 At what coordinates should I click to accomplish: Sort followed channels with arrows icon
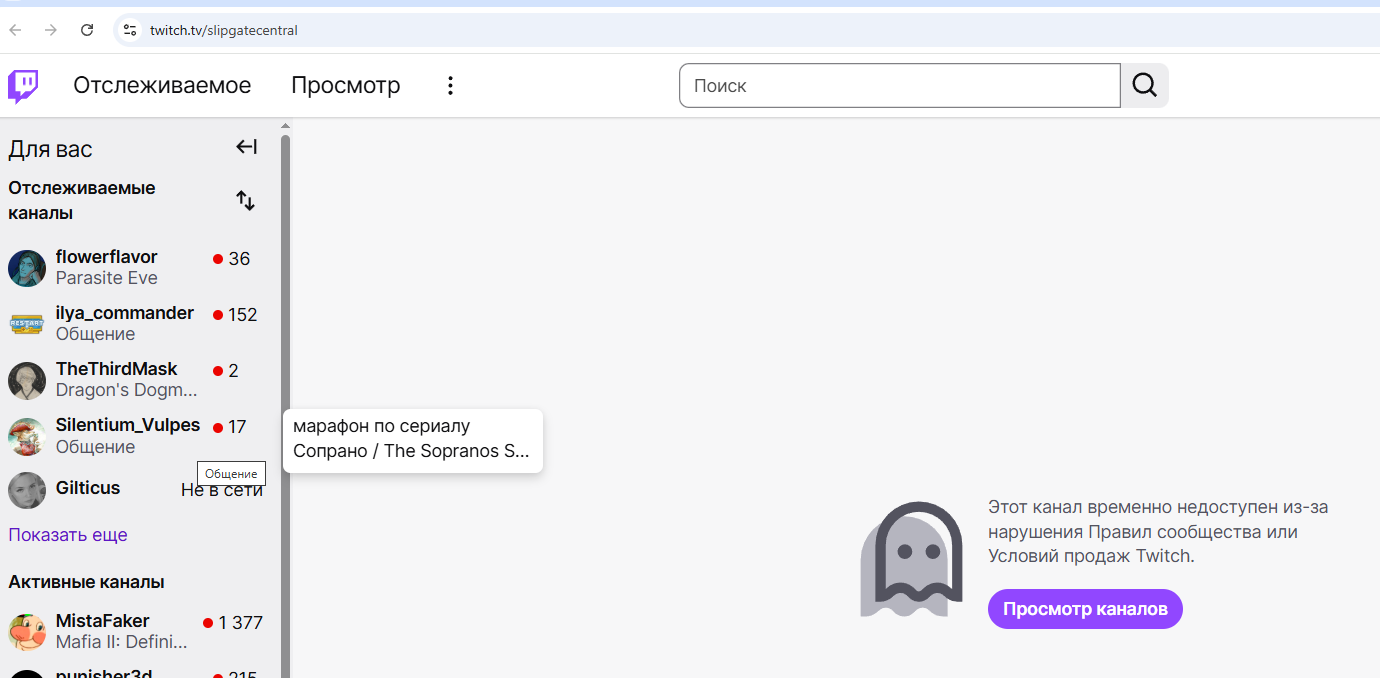pos(245,200)
